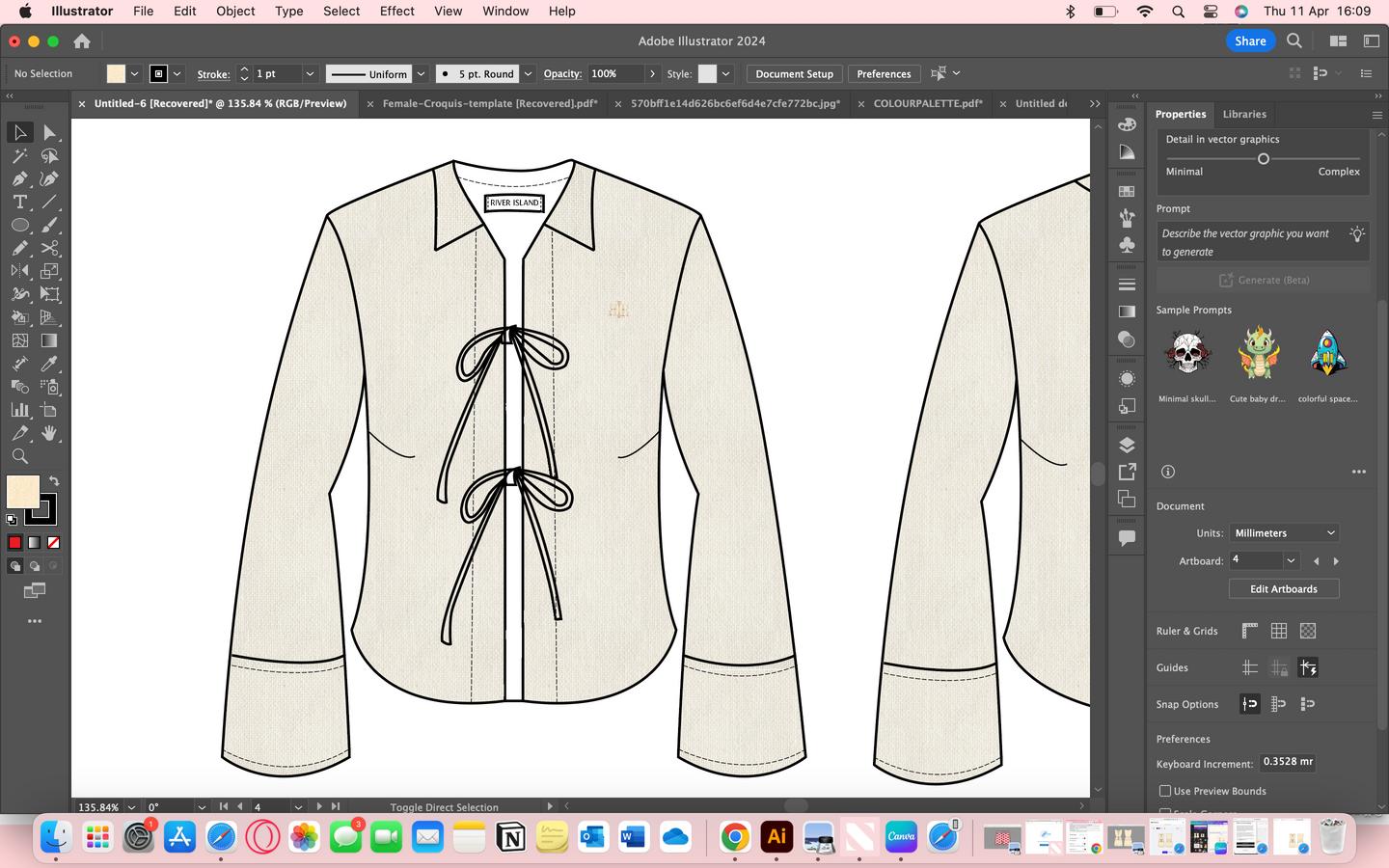Pick the Scissors tool in the toolbar
1389x868 pixels.
pyautogui.click(x=50, y=248)
